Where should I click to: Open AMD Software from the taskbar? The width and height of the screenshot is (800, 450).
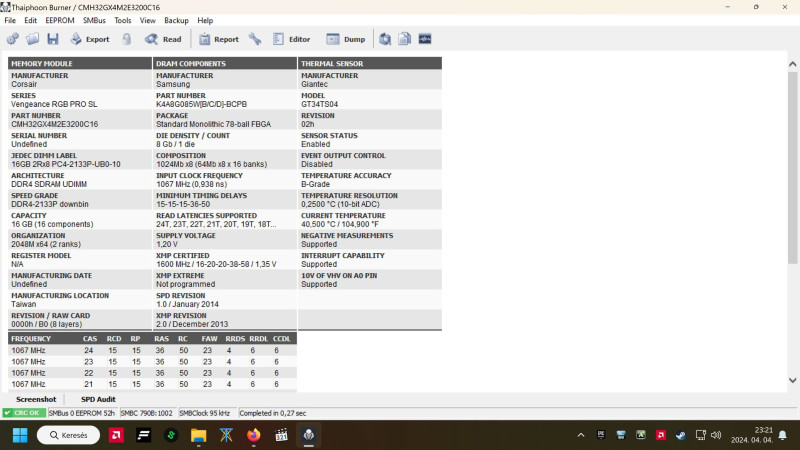point(116,435)
